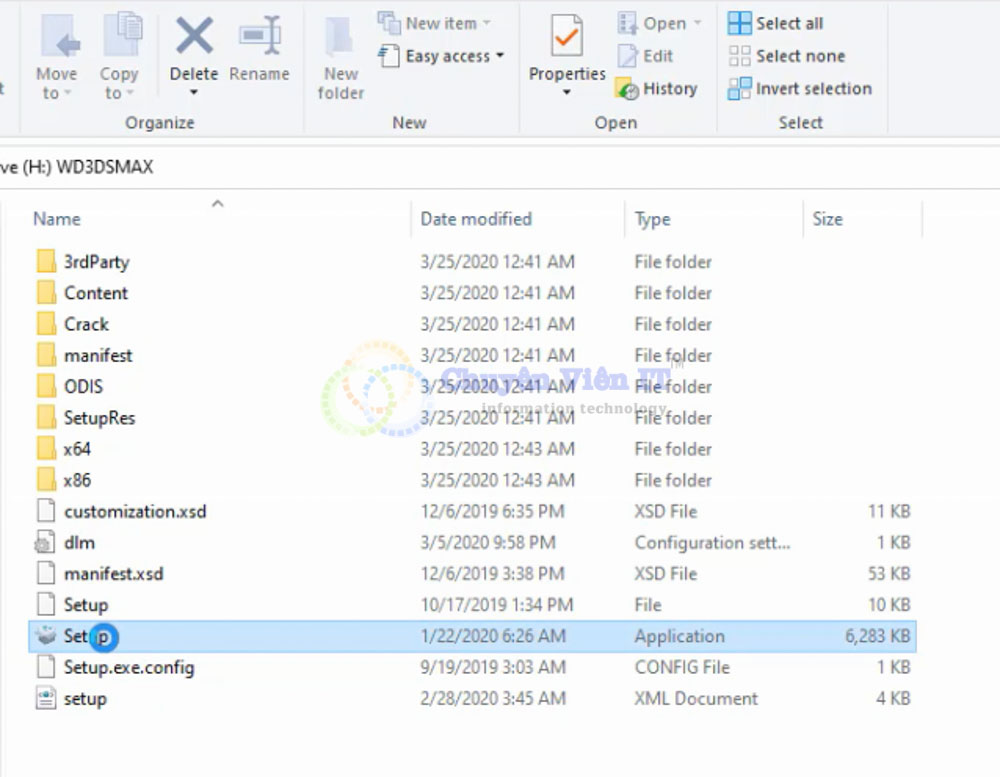Open Properties using its checkmark icon
Image resolution: width=1000 pixels, height=777 pixels.
567,38
